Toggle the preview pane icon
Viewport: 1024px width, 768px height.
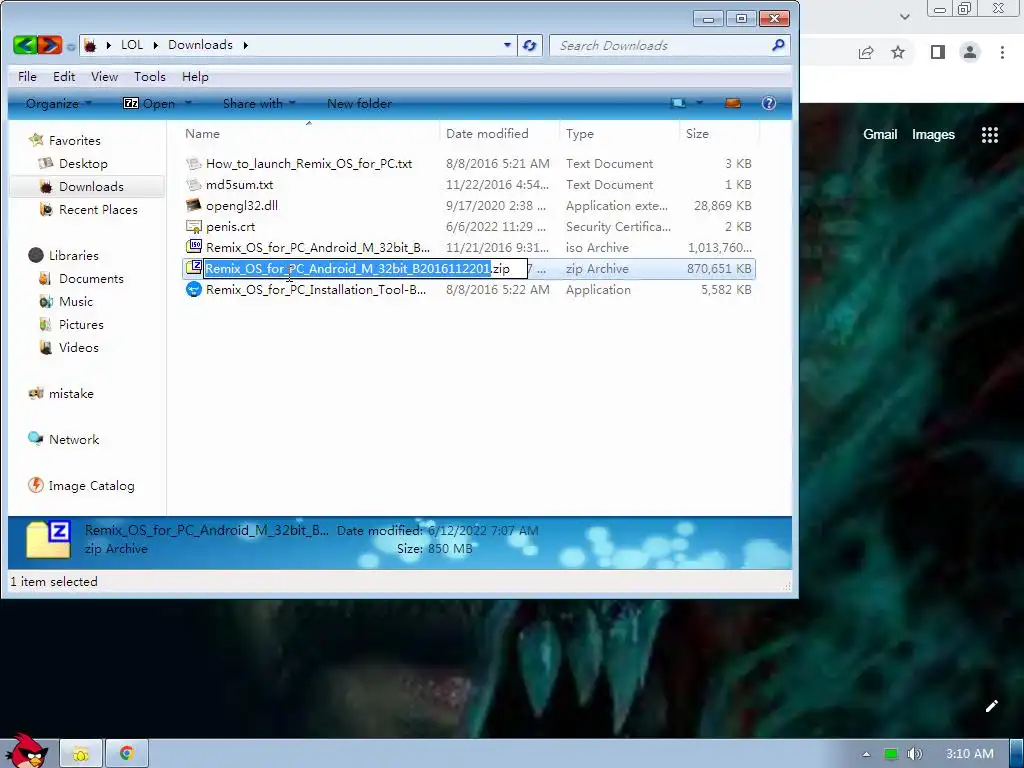pyautogui.click(x=733, y=103)
